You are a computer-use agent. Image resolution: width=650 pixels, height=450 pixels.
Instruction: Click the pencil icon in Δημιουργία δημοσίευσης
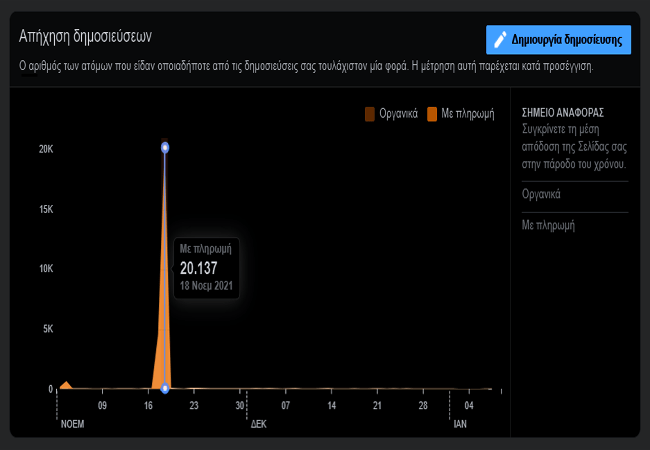tap(500, 40)
